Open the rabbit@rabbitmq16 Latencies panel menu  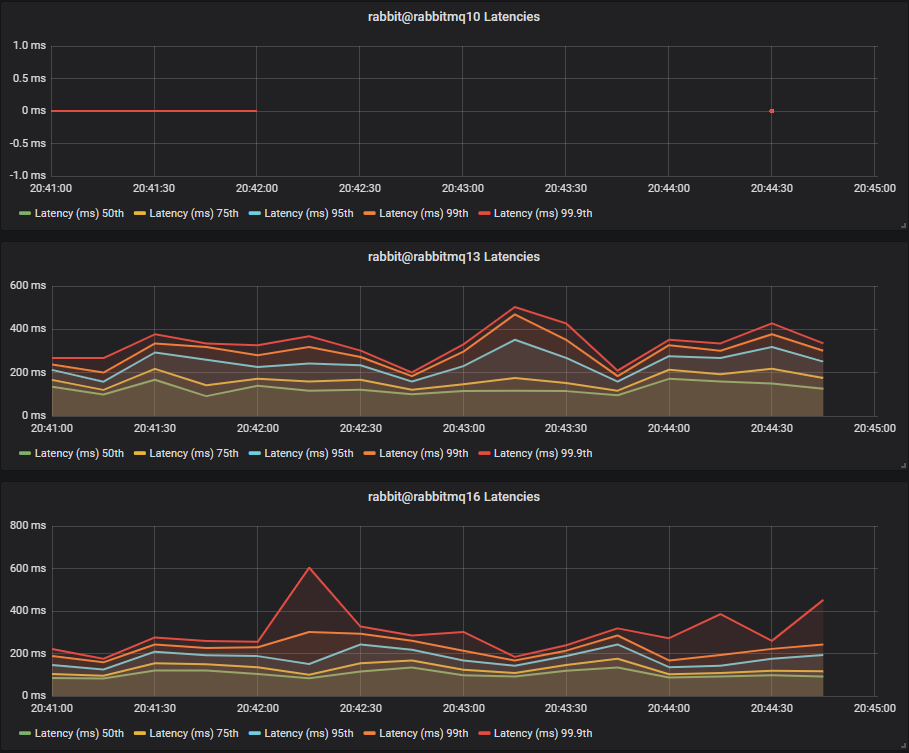(x=454, y=496)
